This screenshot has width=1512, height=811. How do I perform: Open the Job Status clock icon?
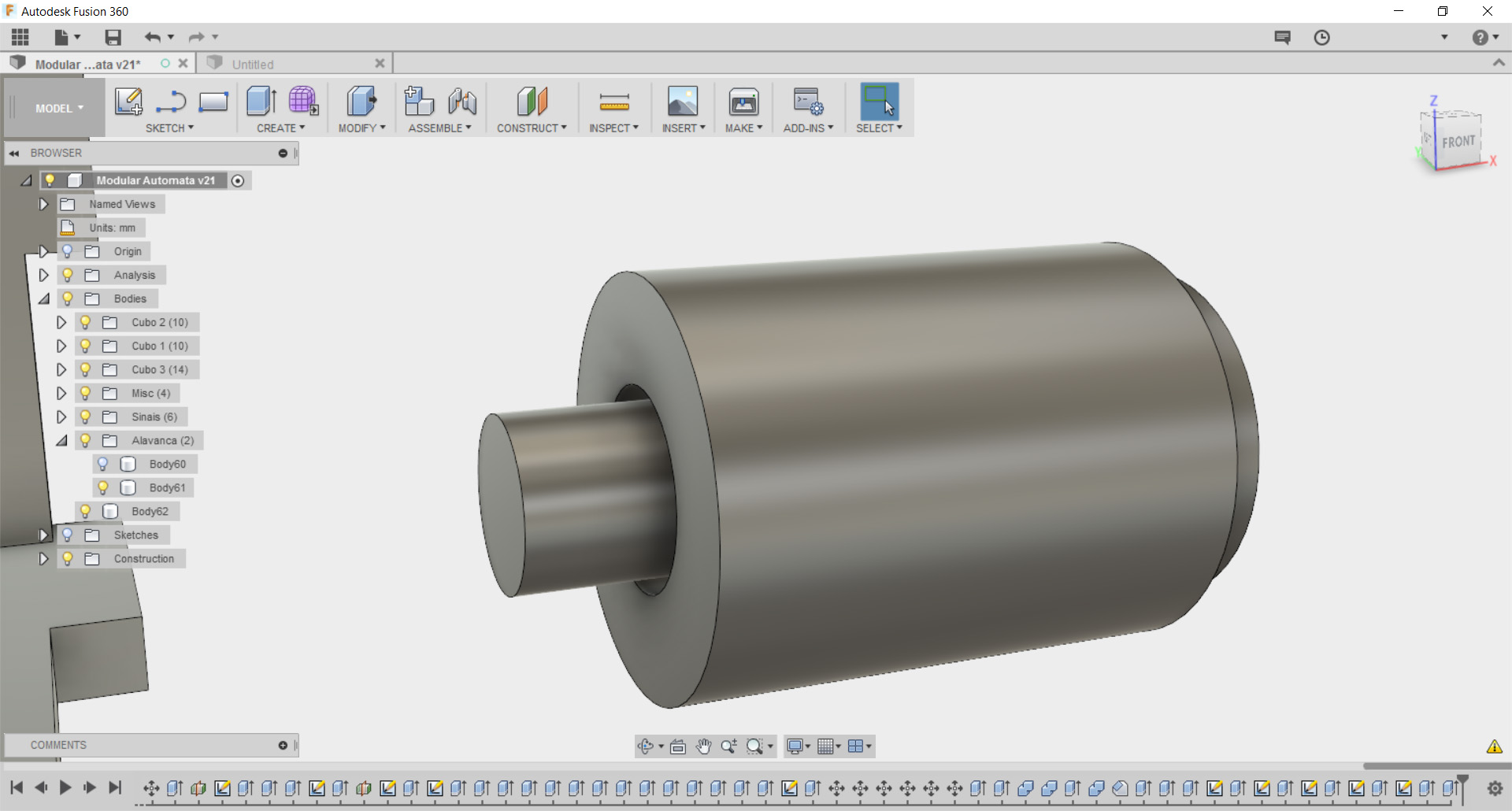[1321, 37]
